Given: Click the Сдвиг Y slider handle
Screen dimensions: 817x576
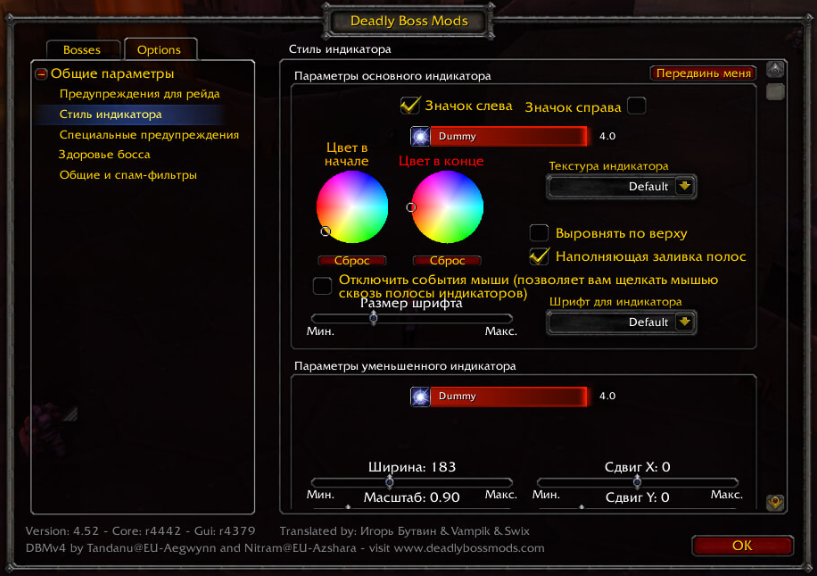Looking at the screenshot, I should pyautogui.click(x=581, y=507).
